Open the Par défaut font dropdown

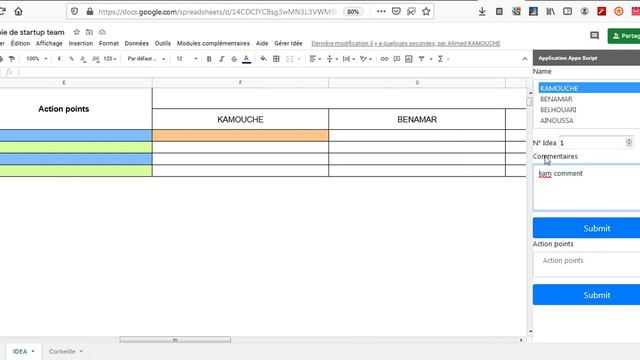coord(146,59)
